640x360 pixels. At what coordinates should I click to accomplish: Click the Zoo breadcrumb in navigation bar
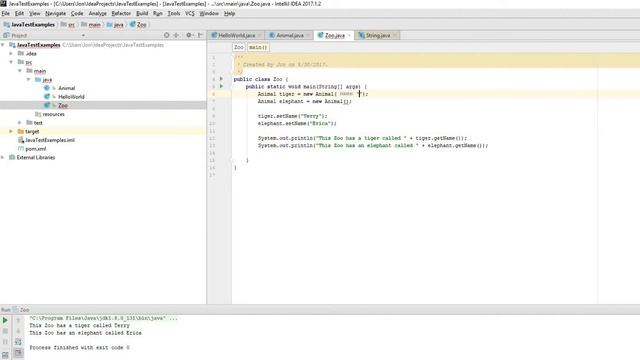pos(138,24)
